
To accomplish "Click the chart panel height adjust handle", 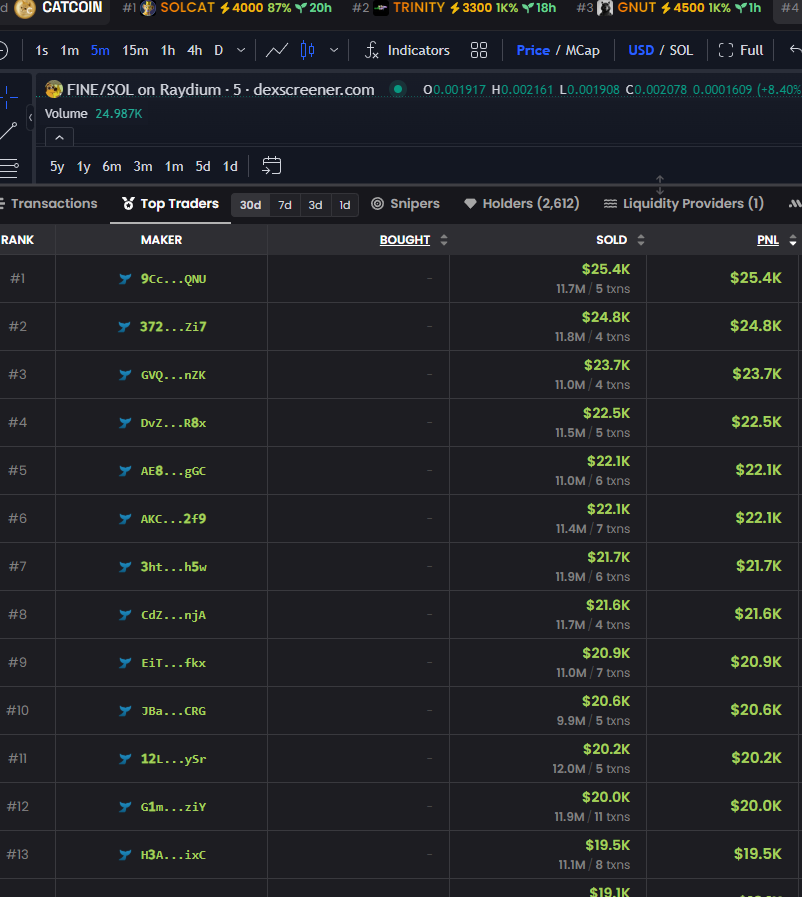I will pyautogui.click(x=660, y=185).
